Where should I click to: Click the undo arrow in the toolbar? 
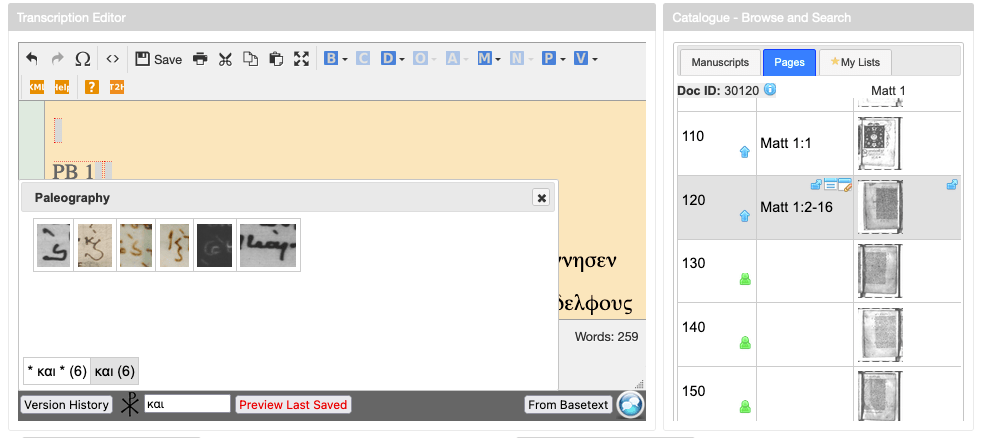[32, 59]
